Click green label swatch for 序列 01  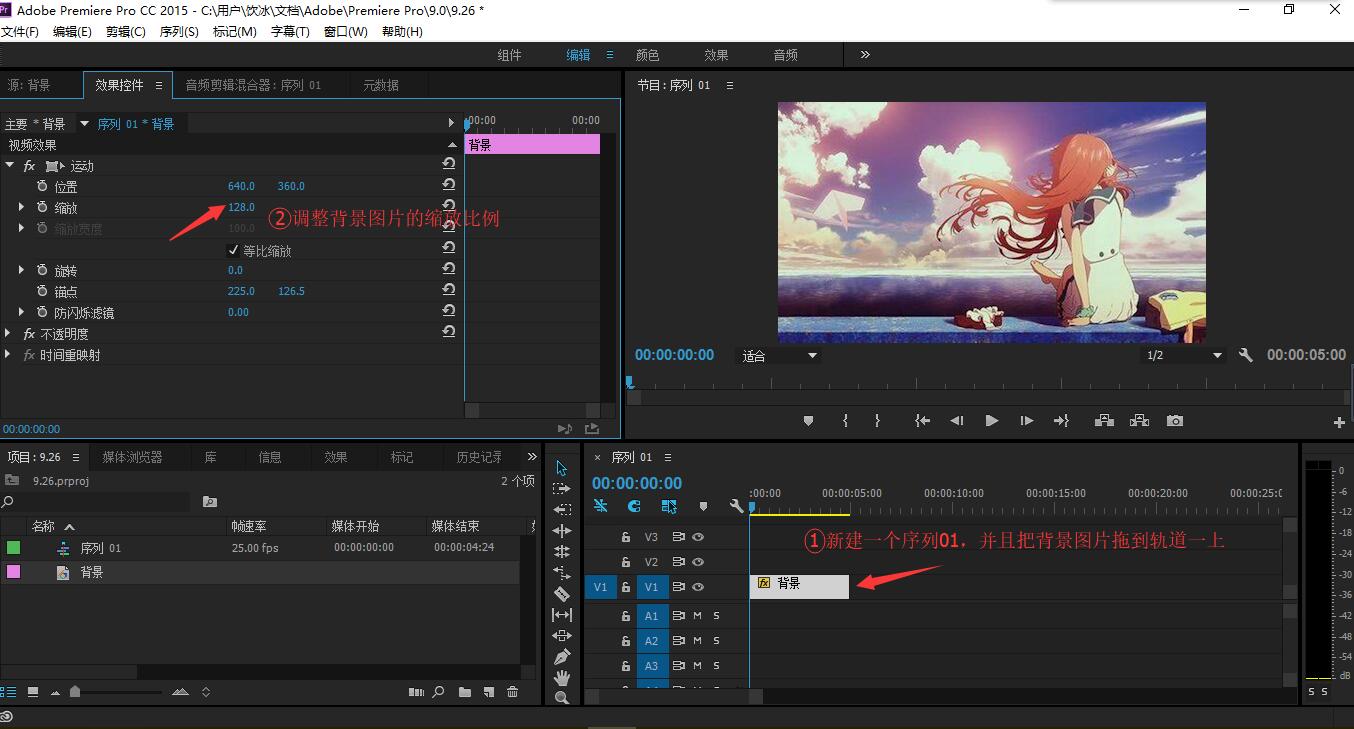click(x=13, y=547)
